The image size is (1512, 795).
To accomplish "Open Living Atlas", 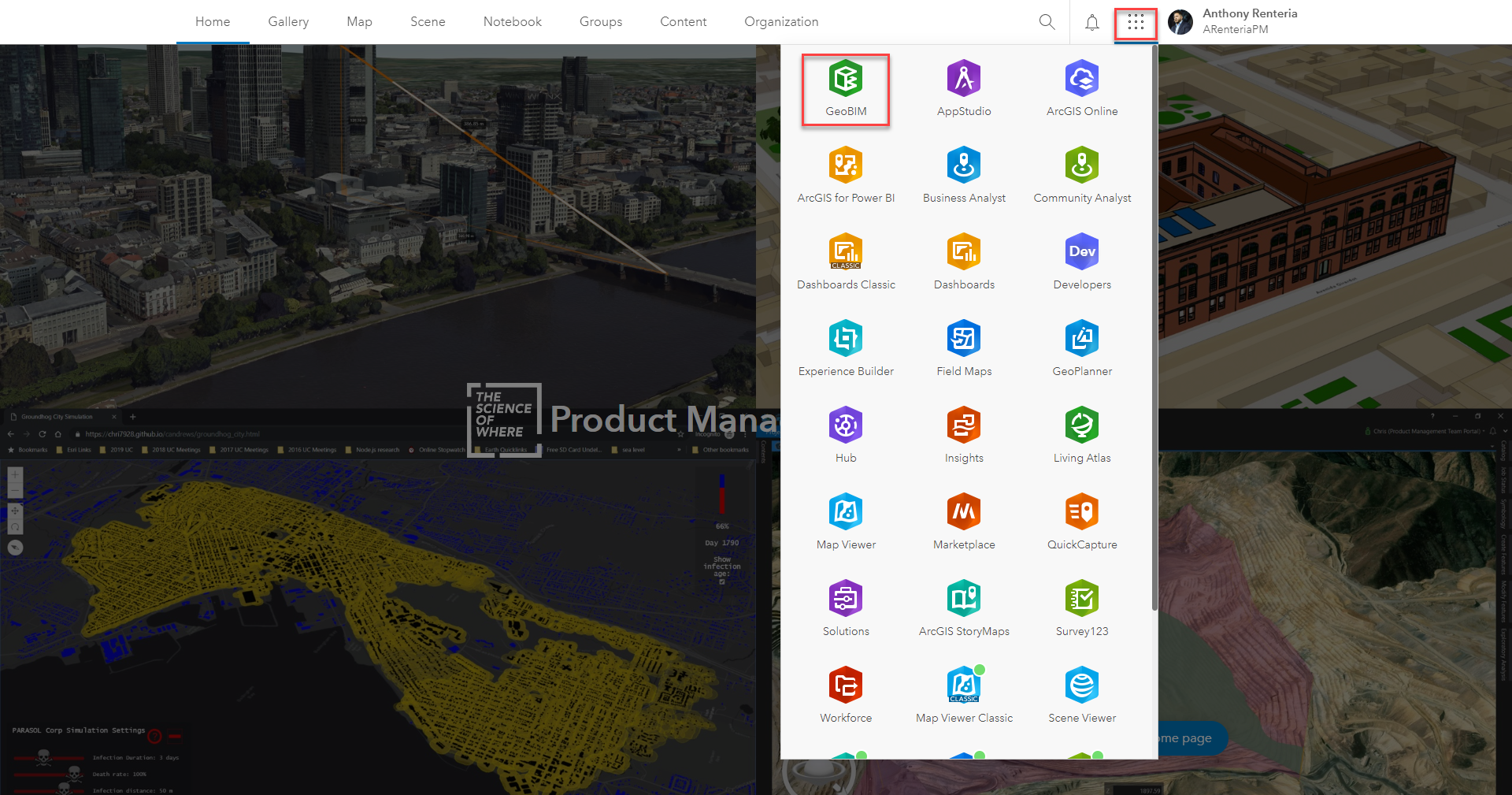I will click(1082, 433).
